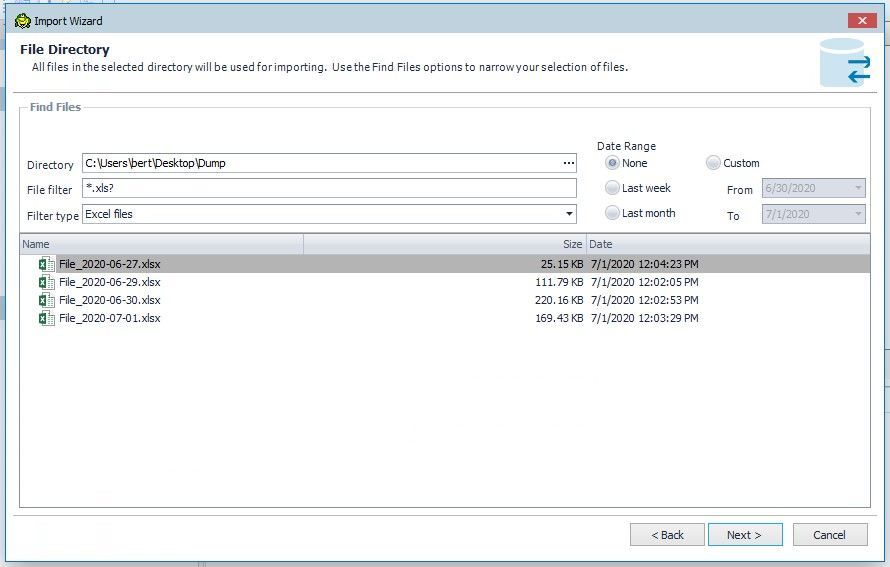890x567 pixels.
Task: Click the date 7/1/2020 12:02:53 PM
Action: click(644, 300)
